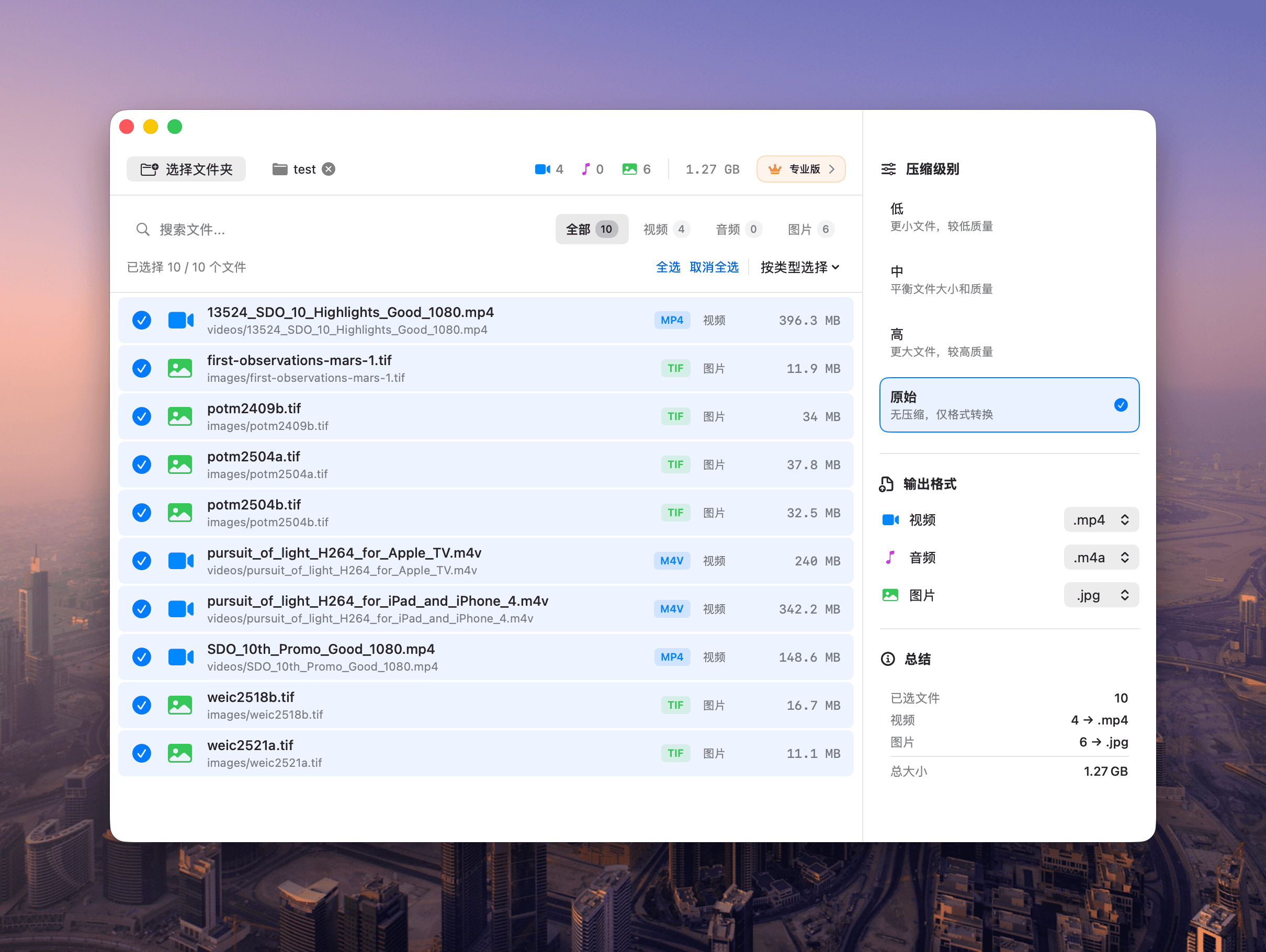Click the audio count music note icon in header

pyautogui.click(x=585, y=169)
